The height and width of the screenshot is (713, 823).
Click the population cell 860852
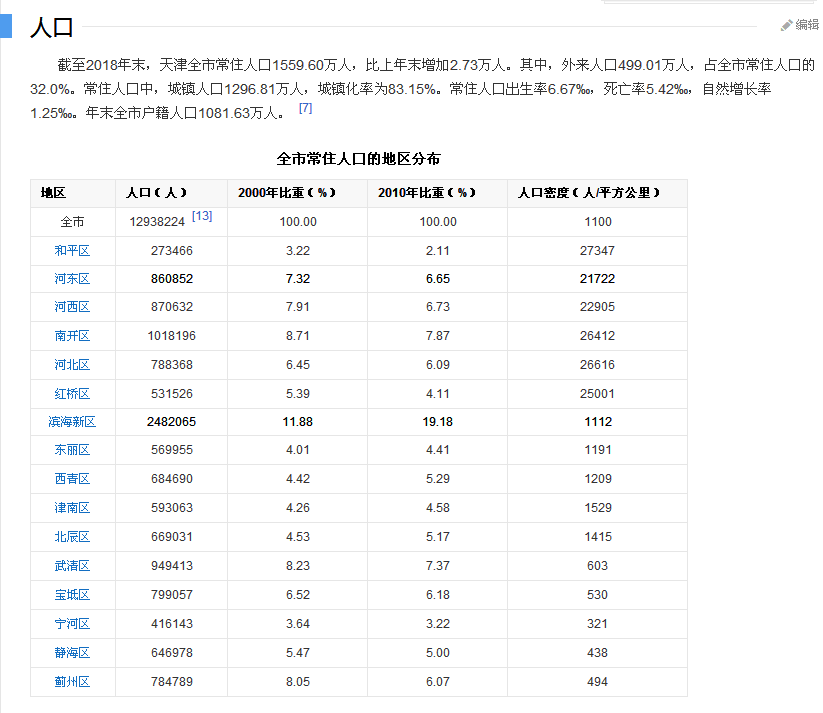click(x=172, y=279)
